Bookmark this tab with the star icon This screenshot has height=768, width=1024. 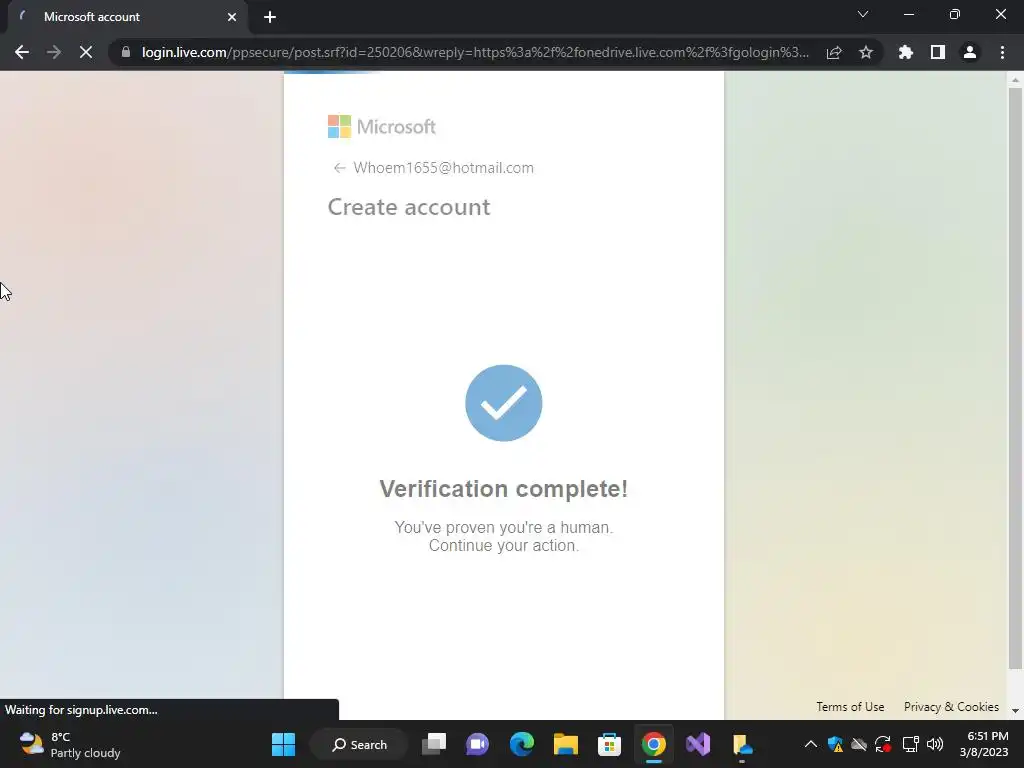(x=866, y=52)
